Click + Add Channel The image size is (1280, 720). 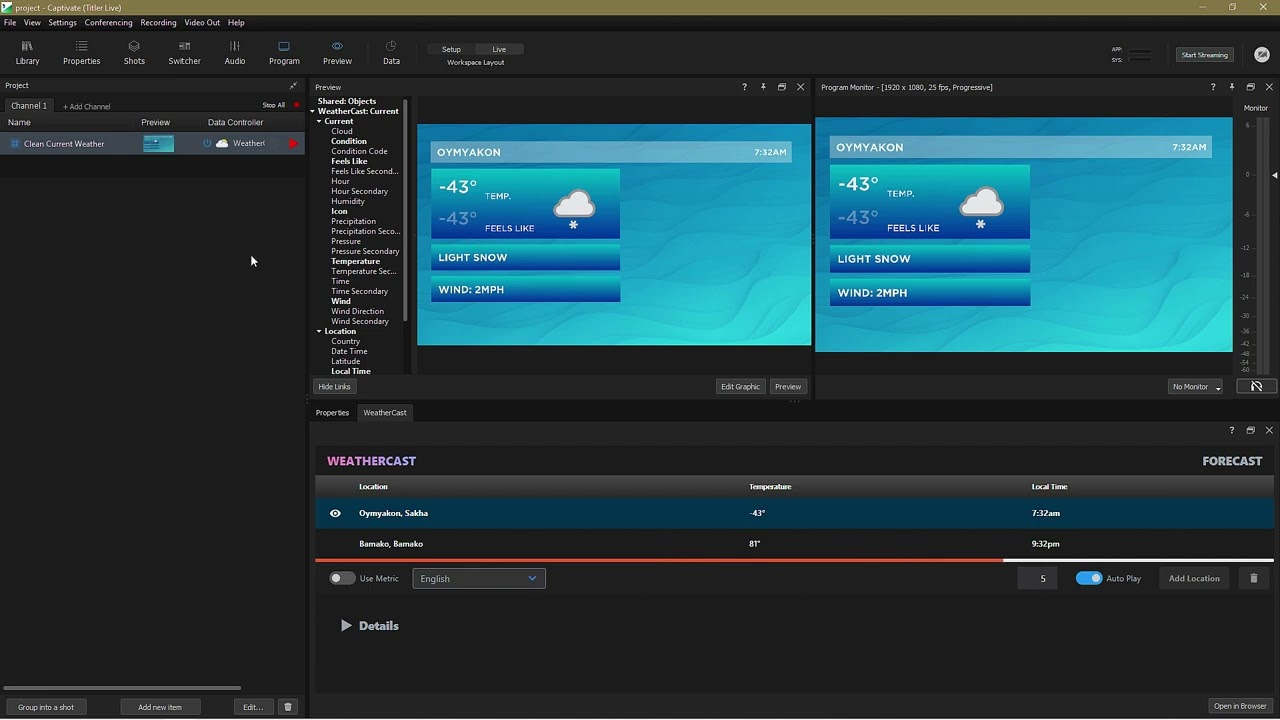[x=87, y=106]
